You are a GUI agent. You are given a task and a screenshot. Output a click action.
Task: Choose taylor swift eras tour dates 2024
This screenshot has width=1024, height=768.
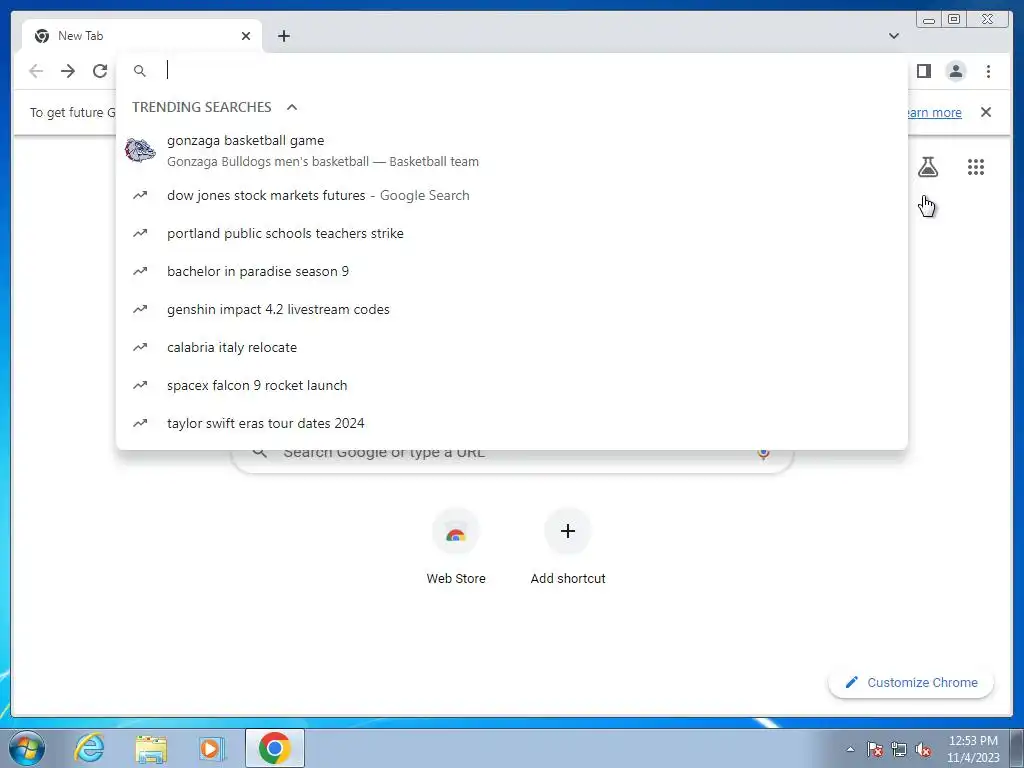(x=511, y=423)
